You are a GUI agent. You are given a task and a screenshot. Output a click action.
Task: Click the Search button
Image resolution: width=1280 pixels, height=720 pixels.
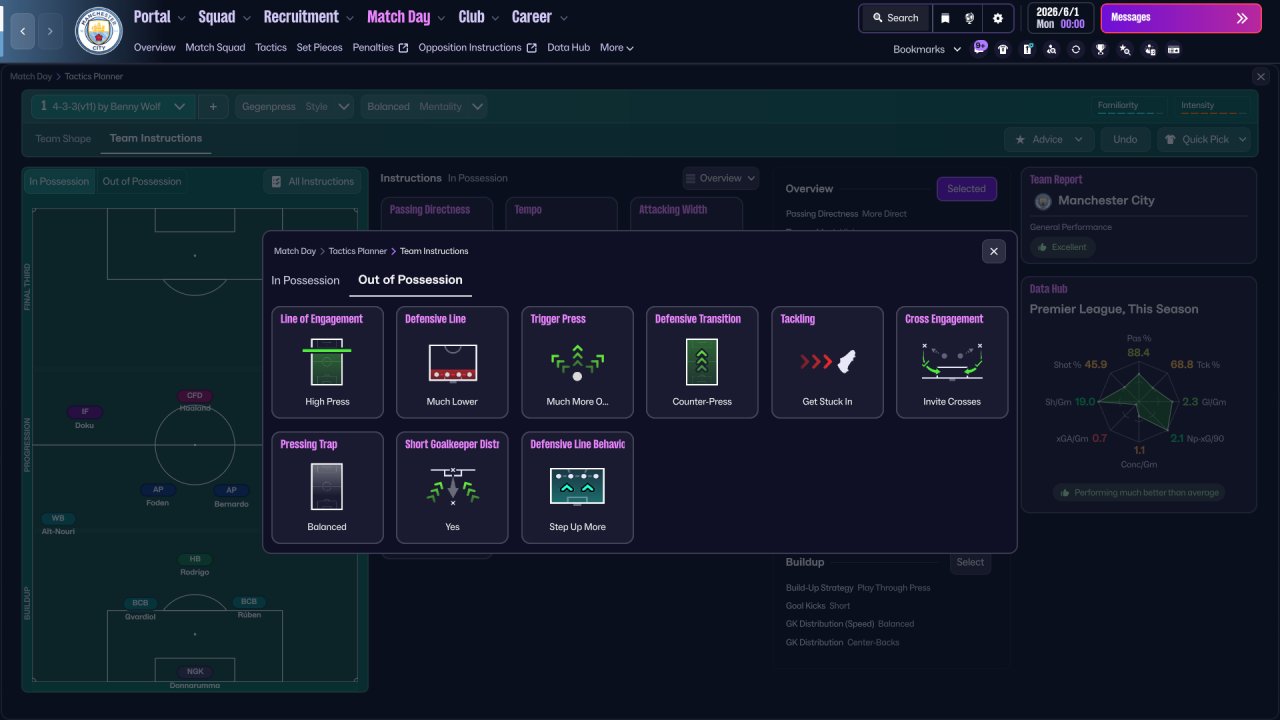pos(894,18)
